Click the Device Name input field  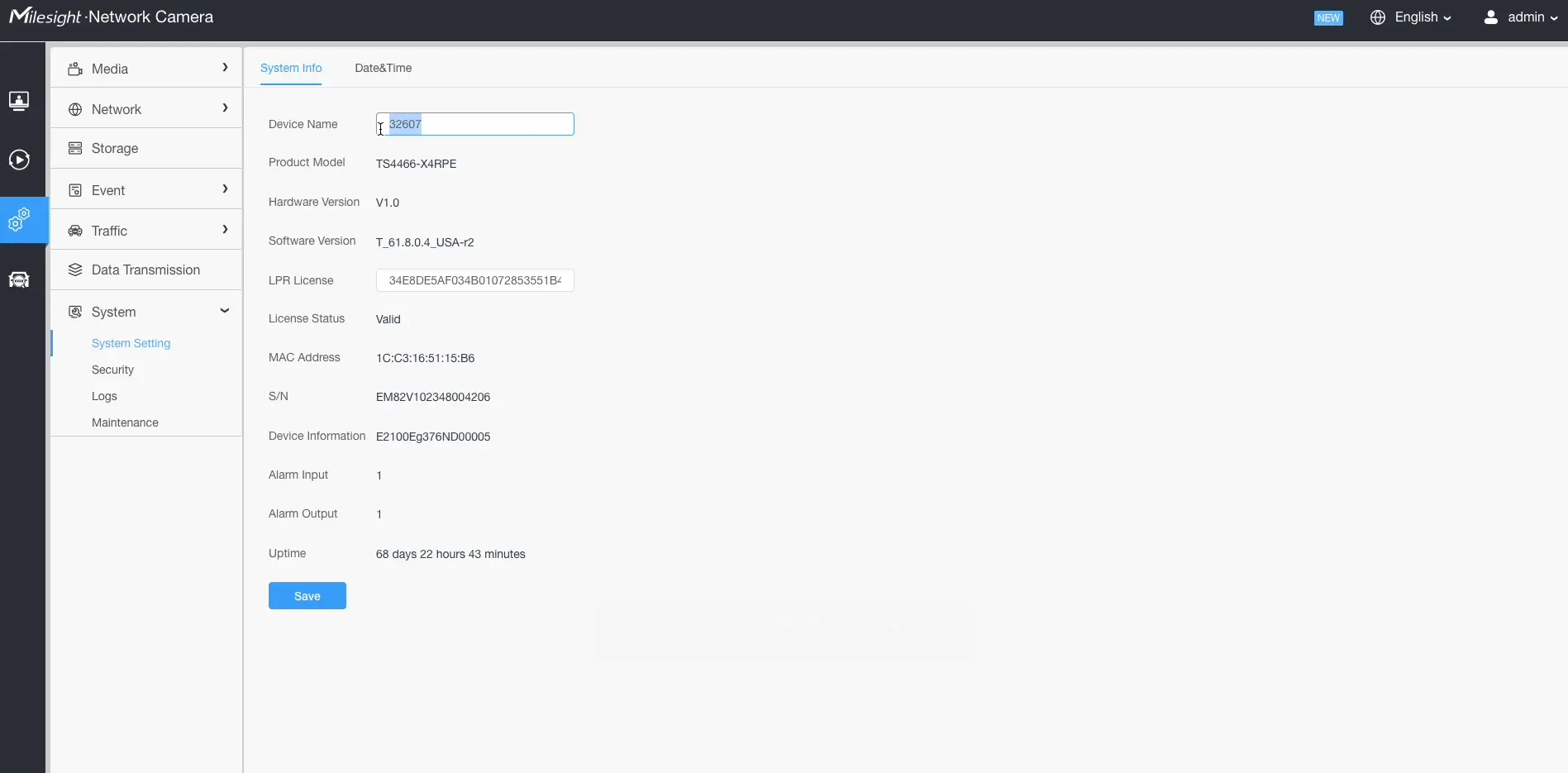474,124
